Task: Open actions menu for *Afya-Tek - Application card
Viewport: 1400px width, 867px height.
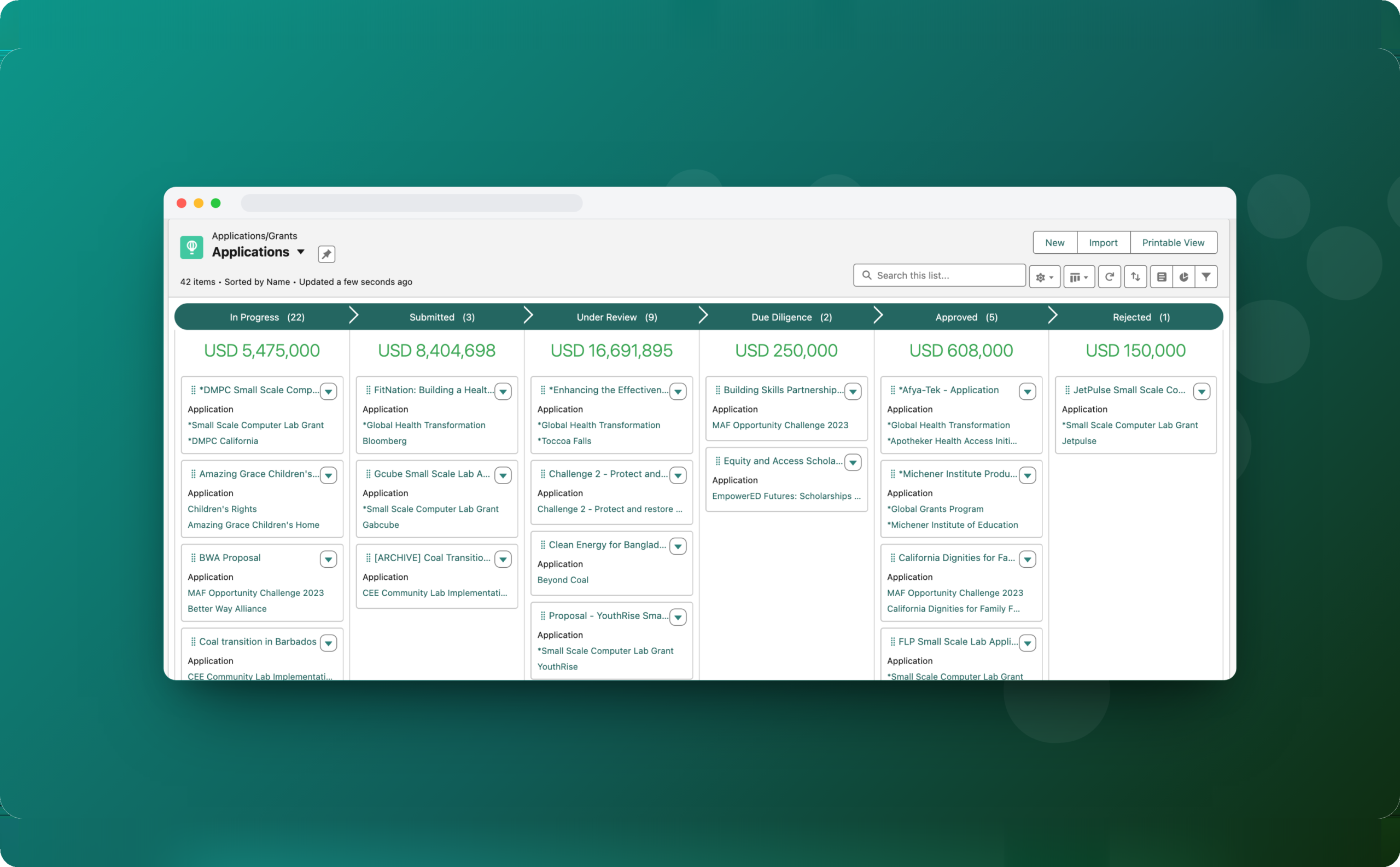Action: pyautogui.click(x=1027, y=392)
